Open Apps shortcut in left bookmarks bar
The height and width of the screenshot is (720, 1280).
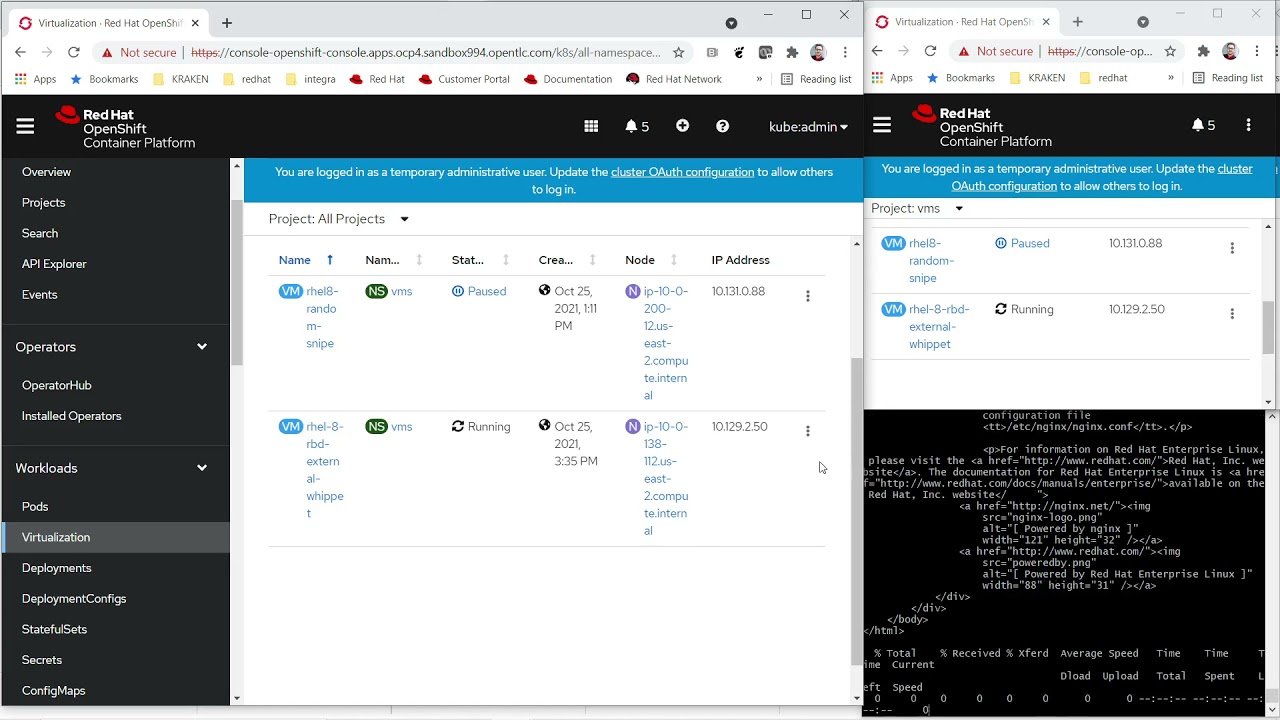click(34, 79)
